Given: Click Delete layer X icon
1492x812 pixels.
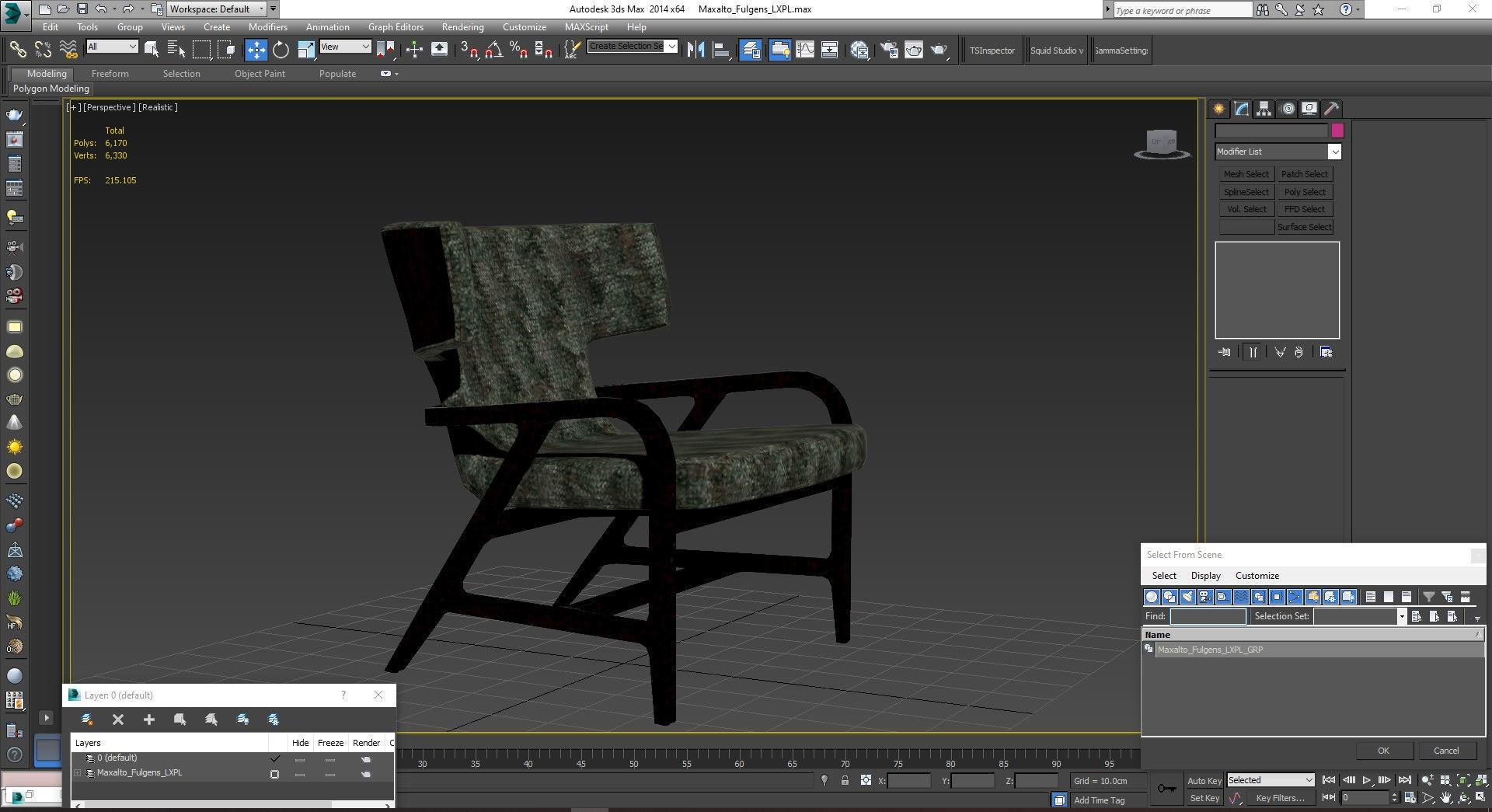Looking at the screenshot, I should (118, 720).
